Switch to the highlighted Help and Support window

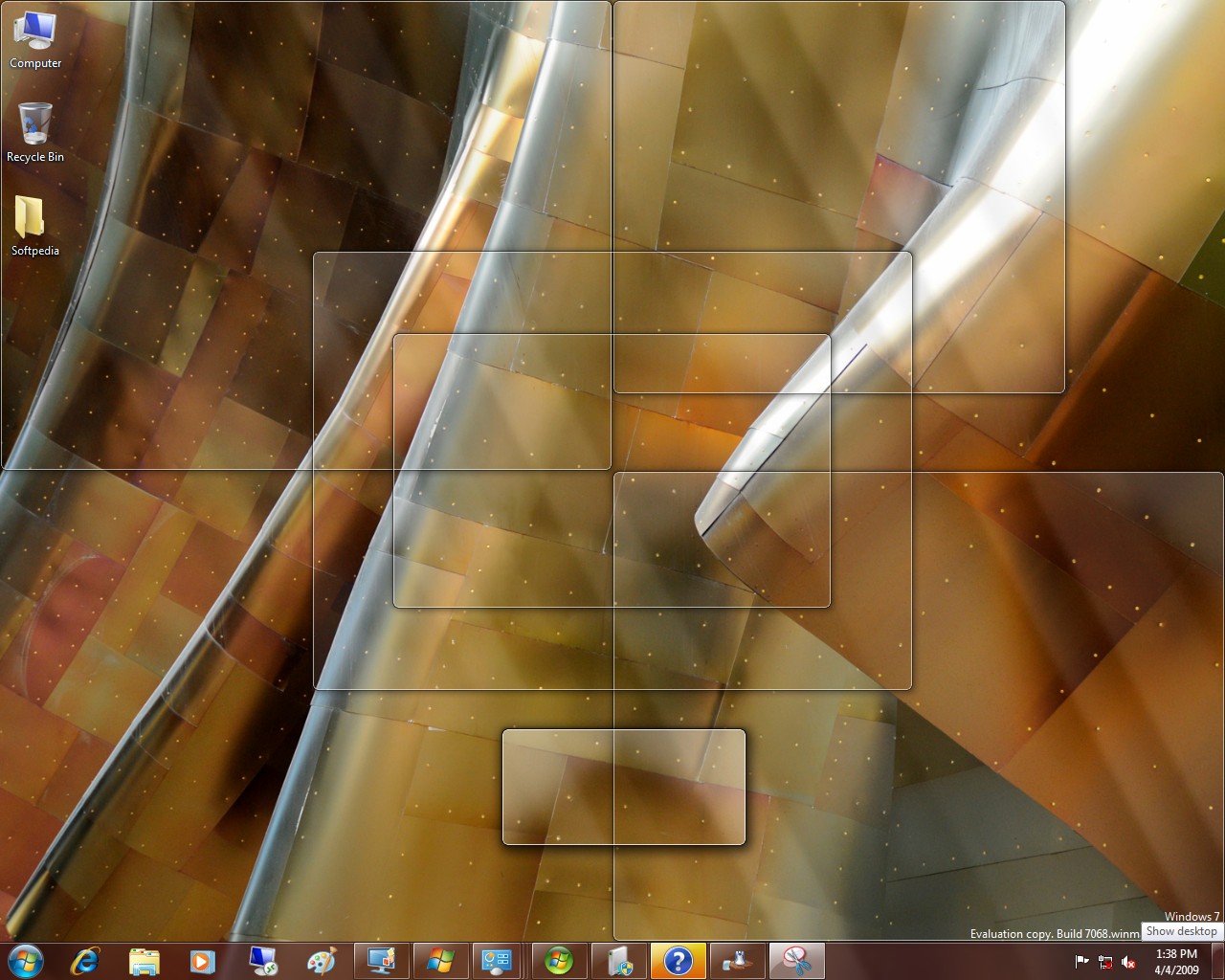tap(678, 961)
